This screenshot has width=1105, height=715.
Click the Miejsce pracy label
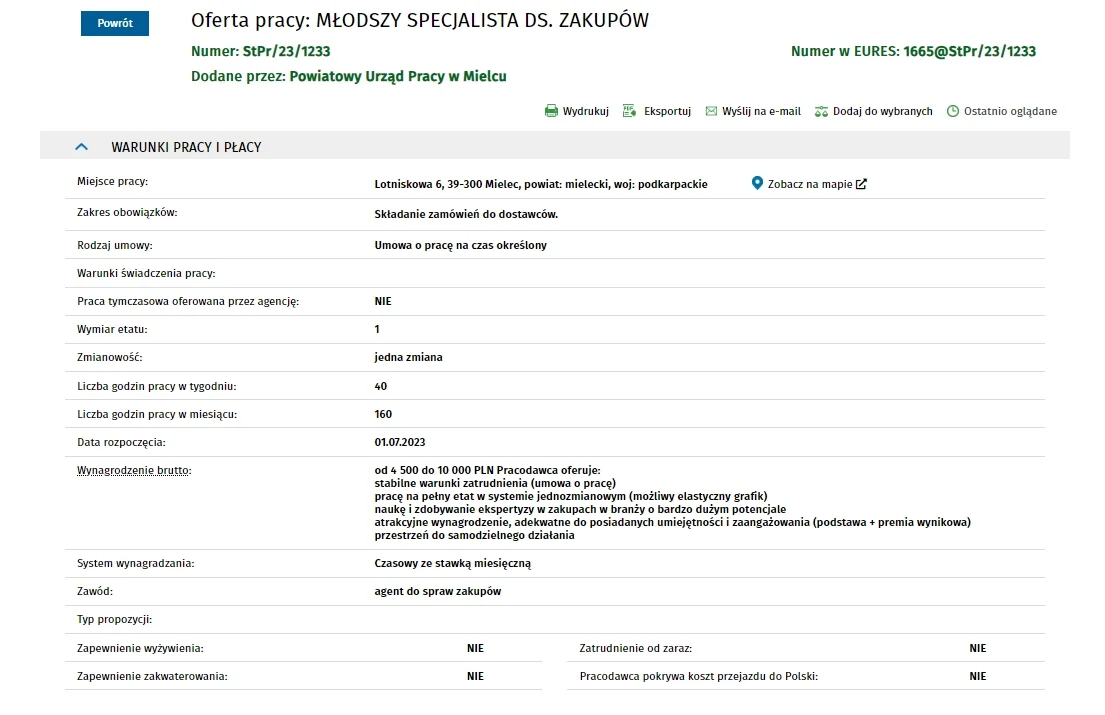pyautogui.click(x=112, y=182)
